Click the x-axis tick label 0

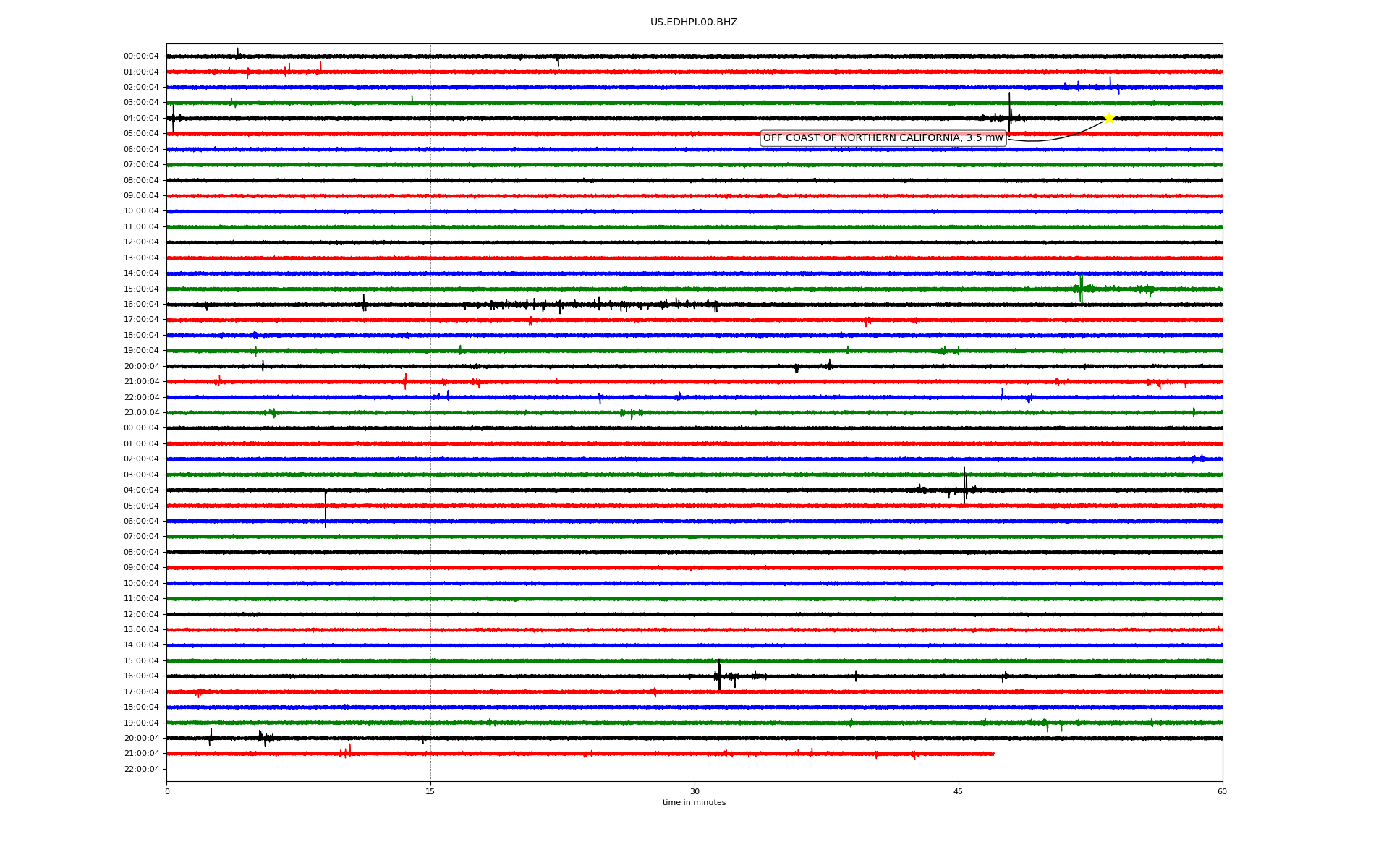coord(167,791)
